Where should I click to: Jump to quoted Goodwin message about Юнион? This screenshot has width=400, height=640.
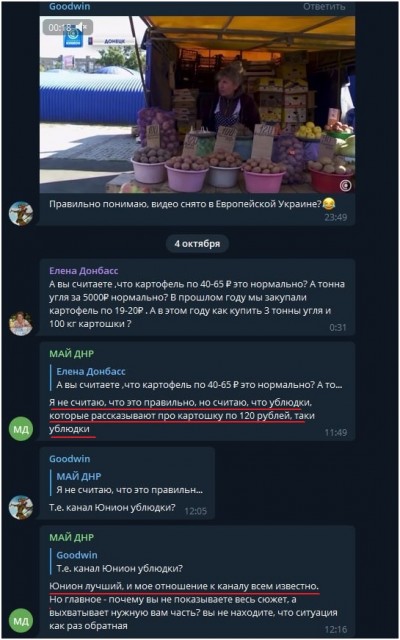point(122,562)
